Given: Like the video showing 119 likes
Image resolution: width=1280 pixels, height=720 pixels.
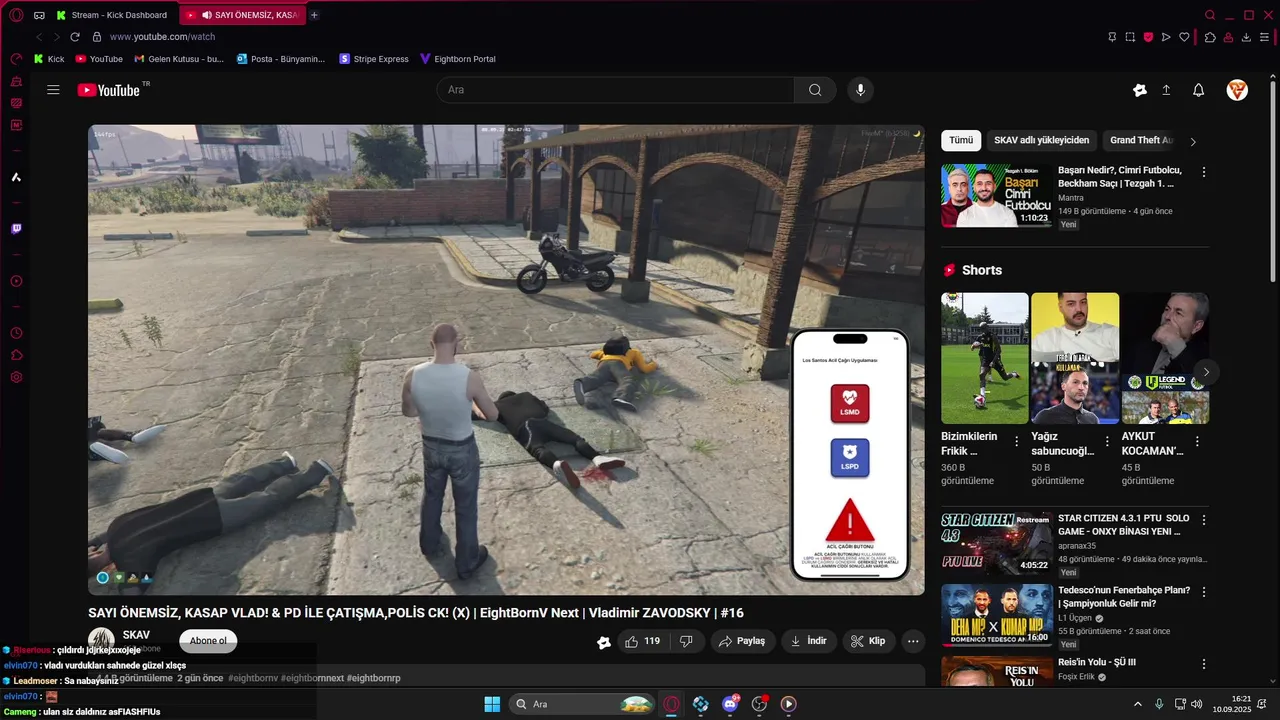Looking at the screenshot, I should click(643, 641).
